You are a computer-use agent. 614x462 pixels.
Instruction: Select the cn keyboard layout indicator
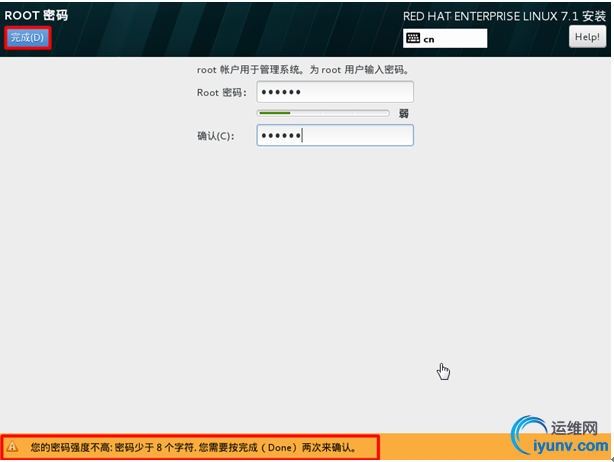[445, 38]
